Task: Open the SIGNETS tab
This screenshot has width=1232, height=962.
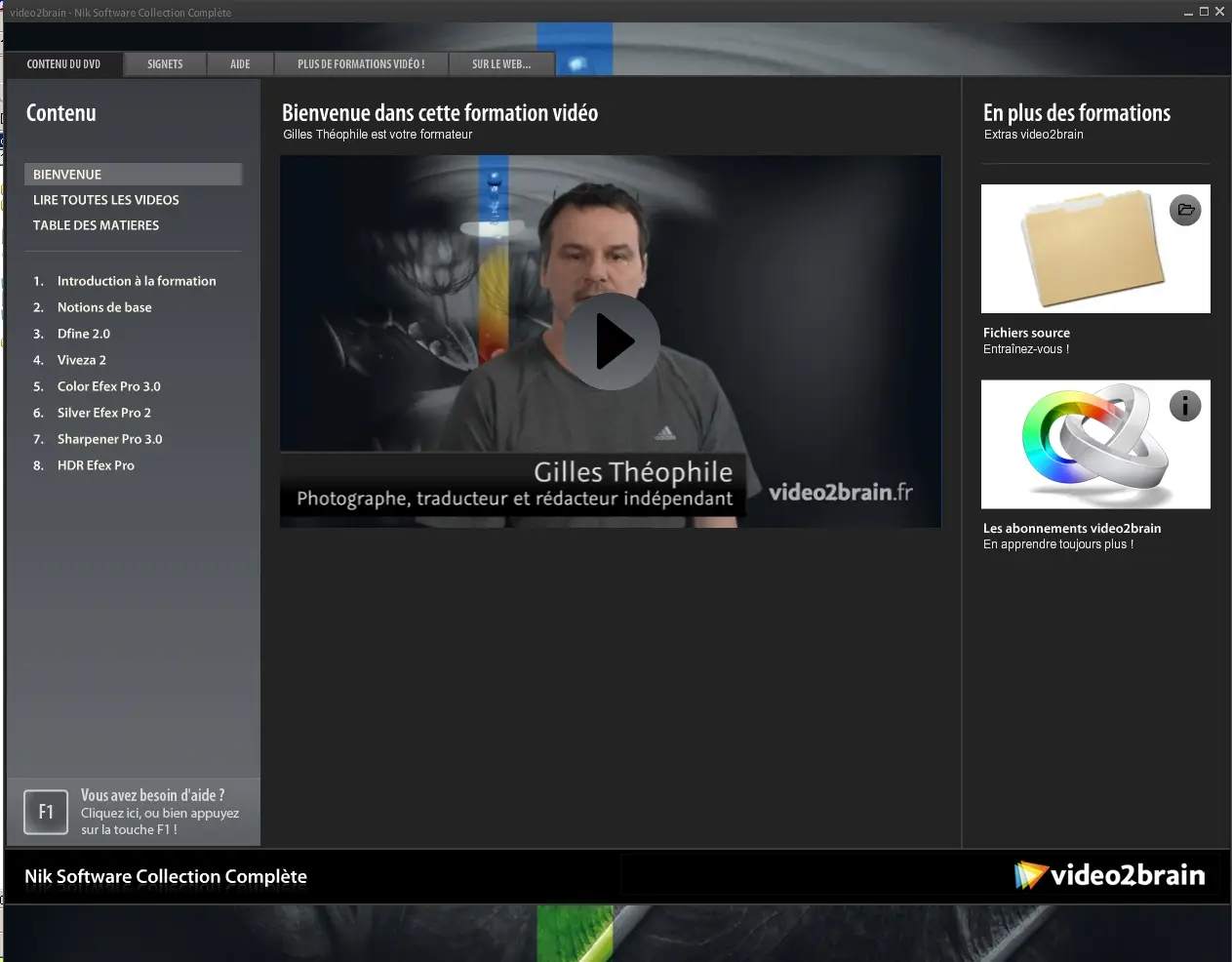Action: click(x=165, y=63)
